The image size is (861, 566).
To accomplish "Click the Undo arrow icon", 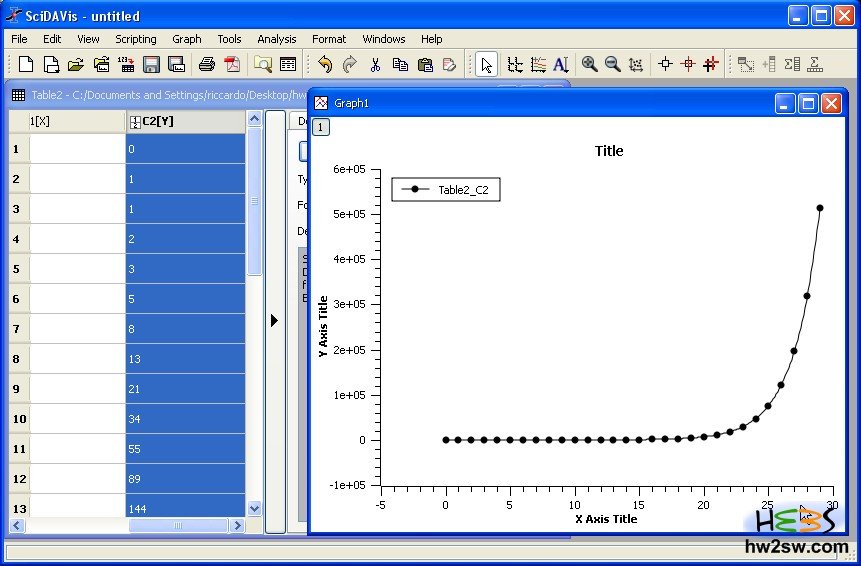I will pyautogui.click(x=325, y=65).
